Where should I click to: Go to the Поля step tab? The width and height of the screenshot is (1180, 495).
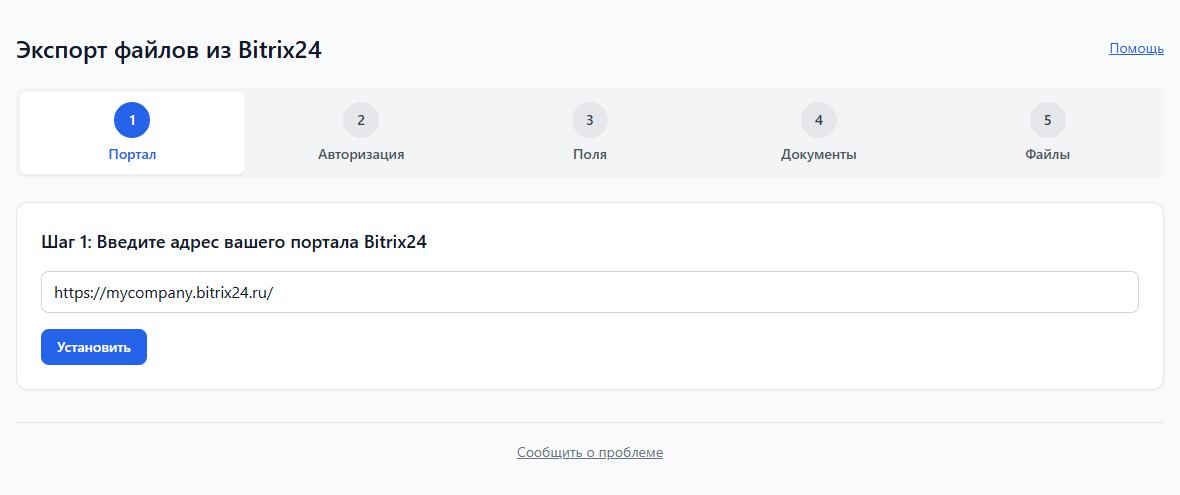pos(590,133)
